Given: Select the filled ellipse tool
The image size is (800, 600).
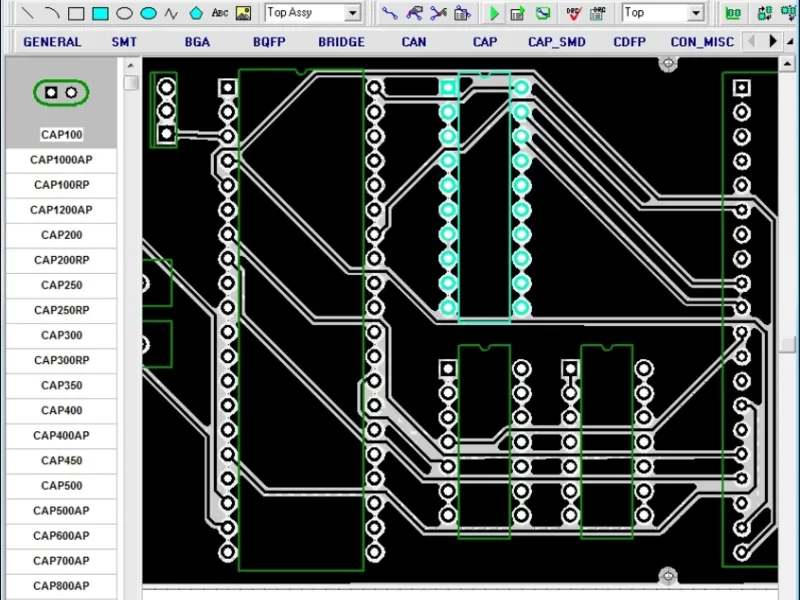Looking at the screenshot, I should click(x=148, y=13).
